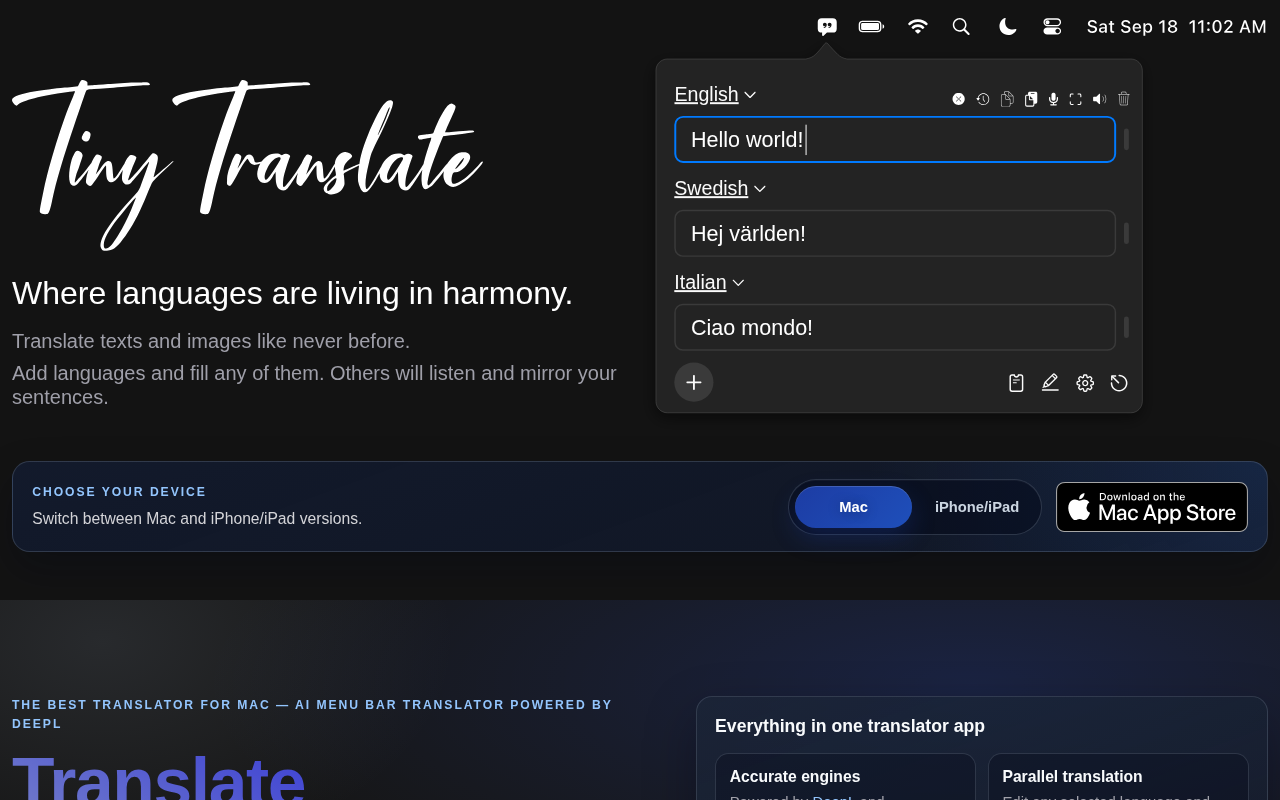This screenshot has width=1280, height=800.
Task: Open Control Center from the menu bar
Action: coord(1052,27)
